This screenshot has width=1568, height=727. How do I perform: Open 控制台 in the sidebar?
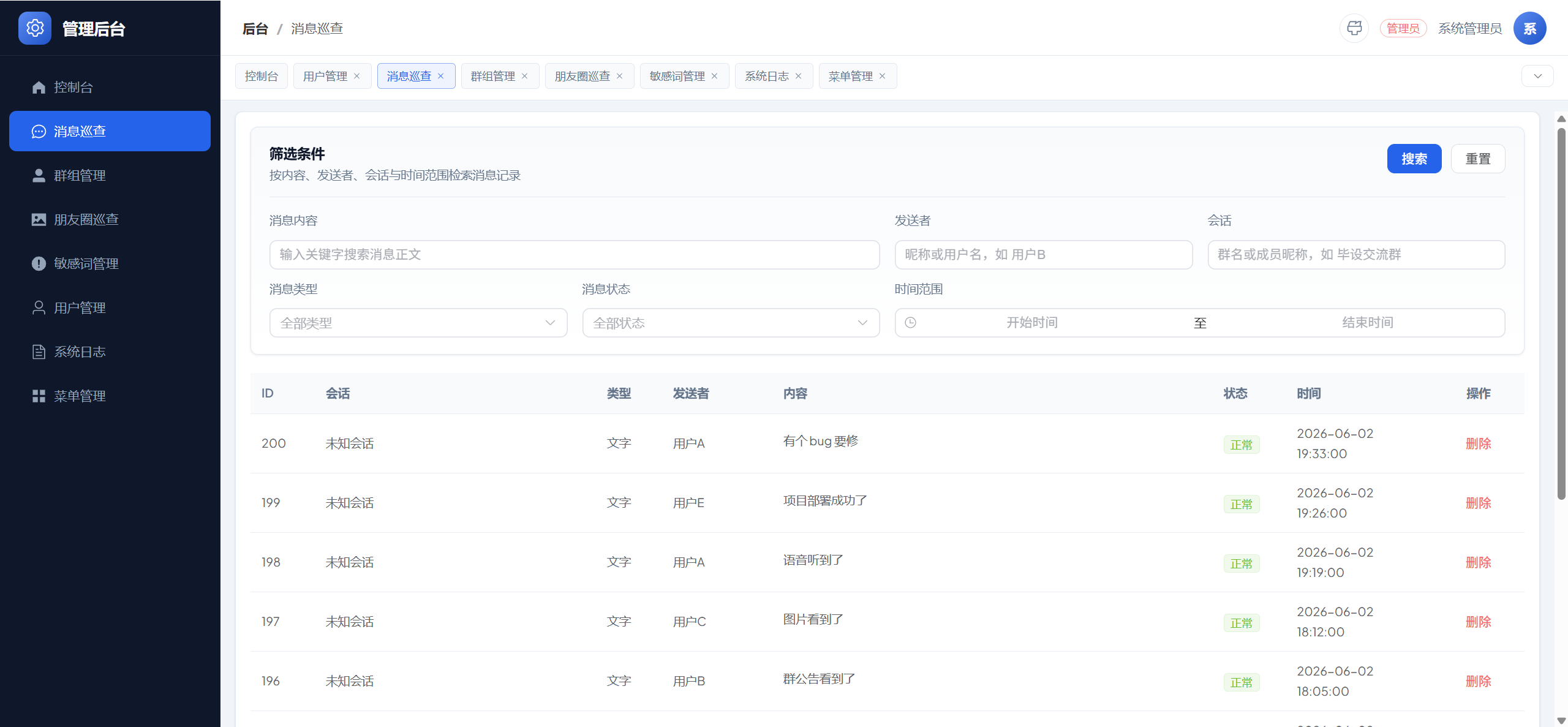click(110, 87)
